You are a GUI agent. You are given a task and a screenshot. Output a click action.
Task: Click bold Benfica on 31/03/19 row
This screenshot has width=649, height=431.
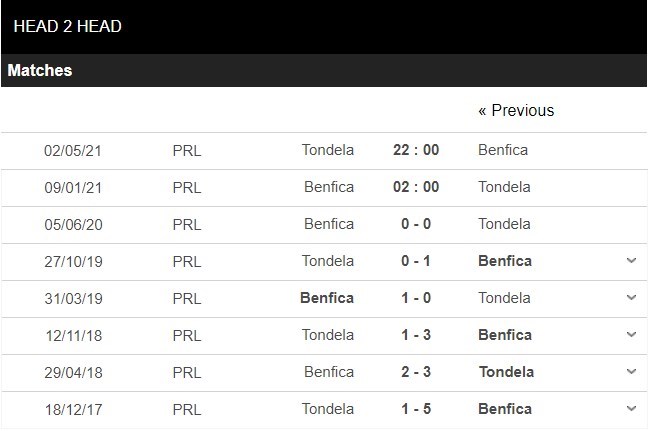(x=326, y=298)
